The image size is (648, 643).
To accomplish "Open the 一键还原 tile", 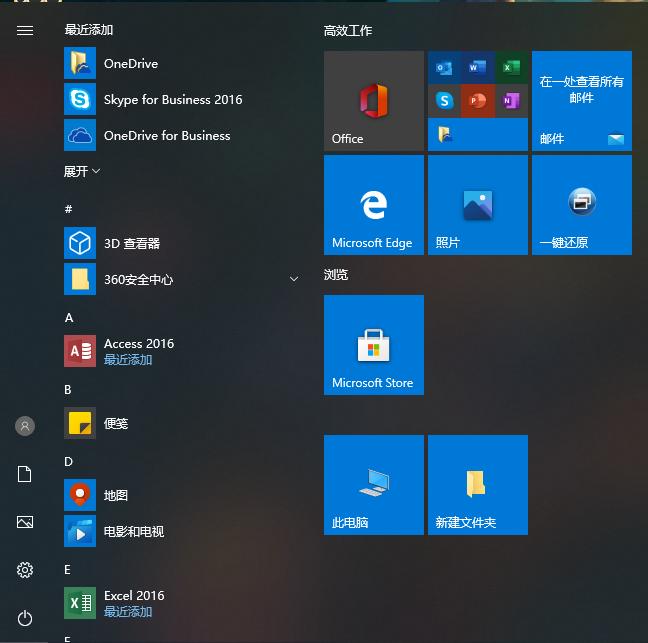I will tap(582, 205).
